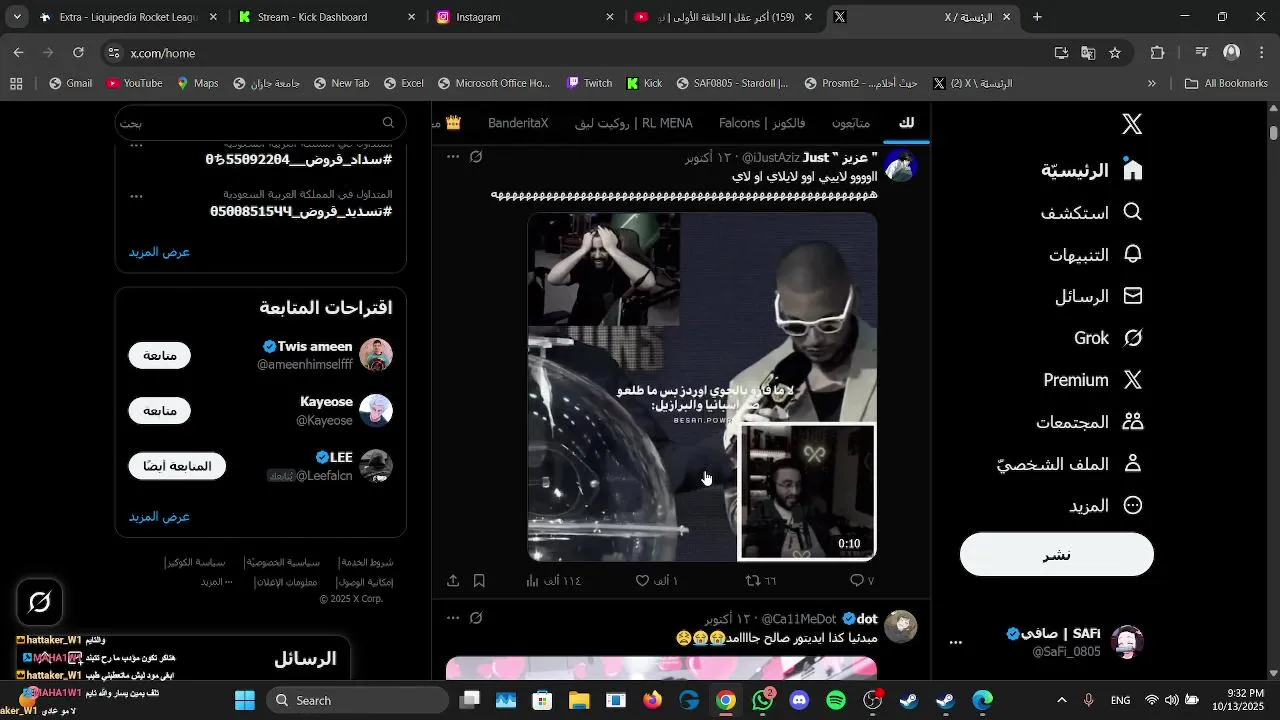The image size is (1280, 720).
Task: Open Discord from taskbar
Action: click(799, 700)
